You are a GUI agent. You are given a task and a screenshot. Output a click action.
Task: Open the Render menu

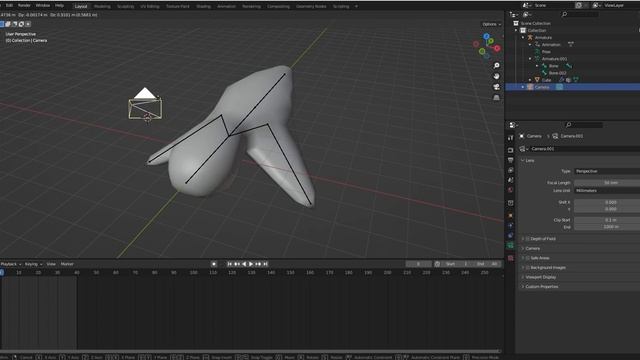point(24,5)
